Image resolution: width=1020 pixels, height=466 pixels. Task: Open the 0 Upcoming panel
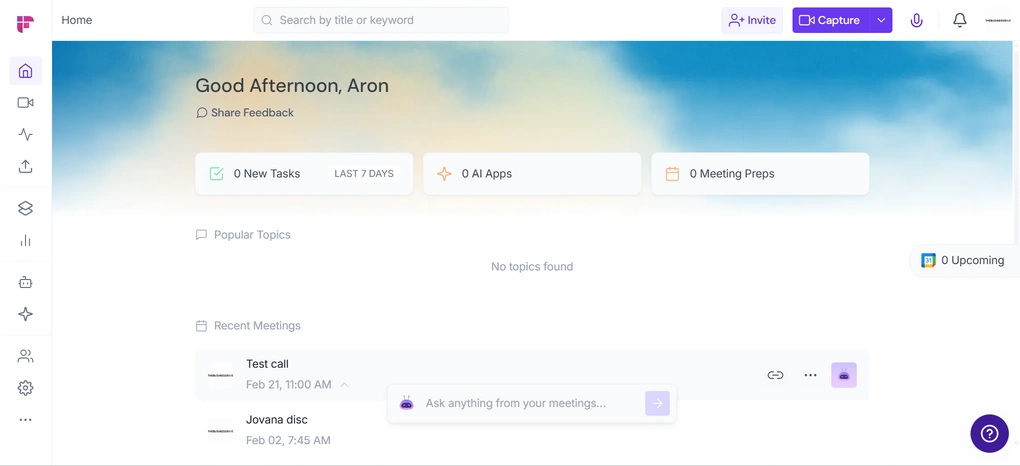(965, 260)
